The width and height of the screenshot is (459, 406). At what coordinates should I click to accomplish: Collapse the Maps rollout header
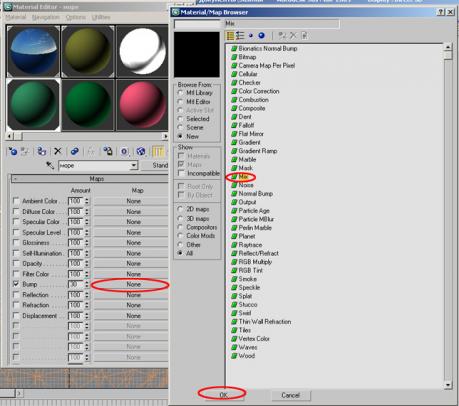89,179
